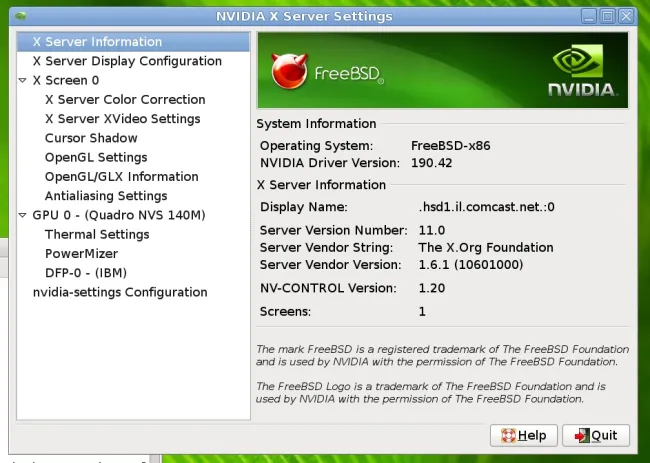The image size is (650, 463).
Task: Click the server version number 11.0
Action: [432, 230]
